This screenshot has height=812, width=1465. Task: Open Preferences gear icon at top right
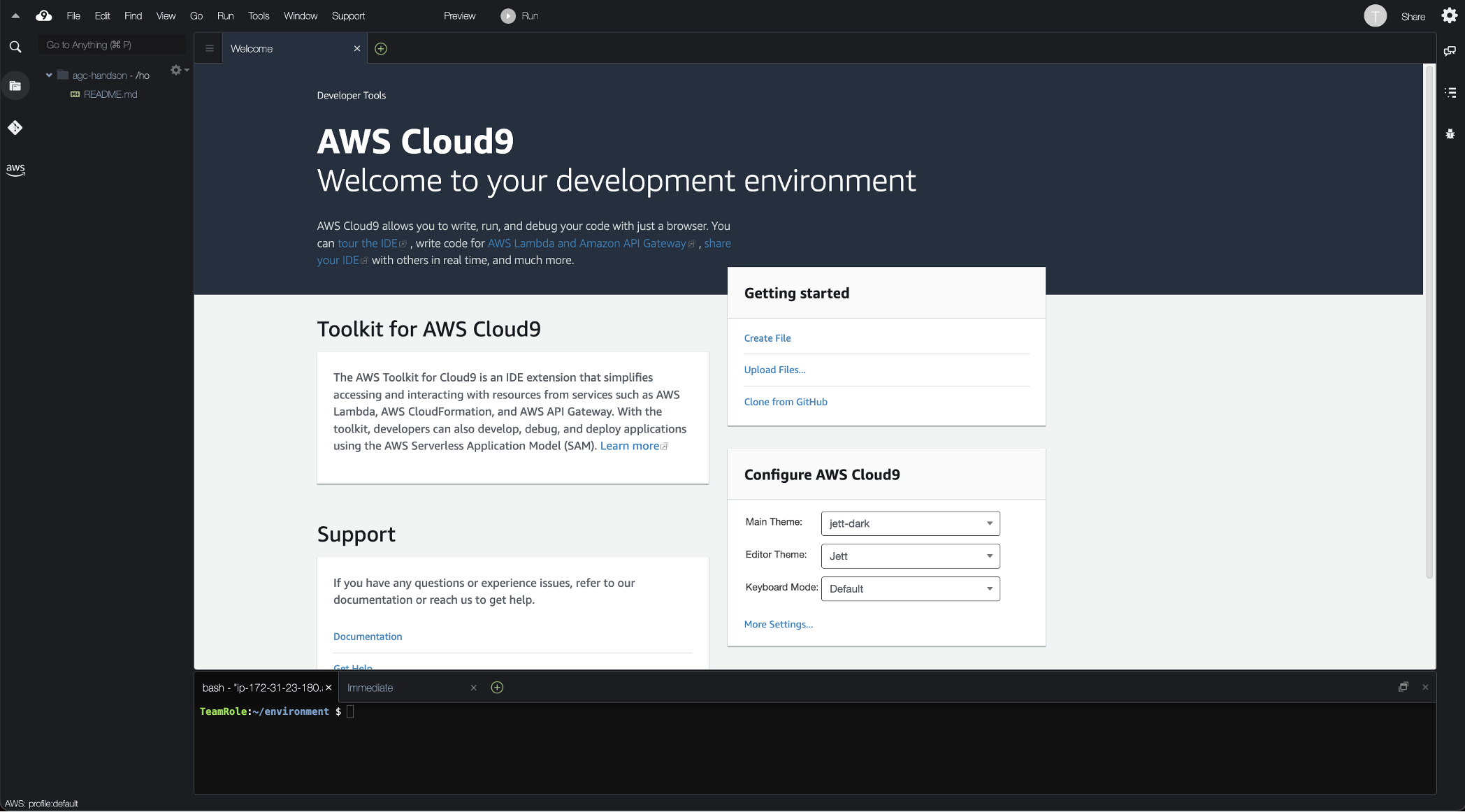[1450, 15]
